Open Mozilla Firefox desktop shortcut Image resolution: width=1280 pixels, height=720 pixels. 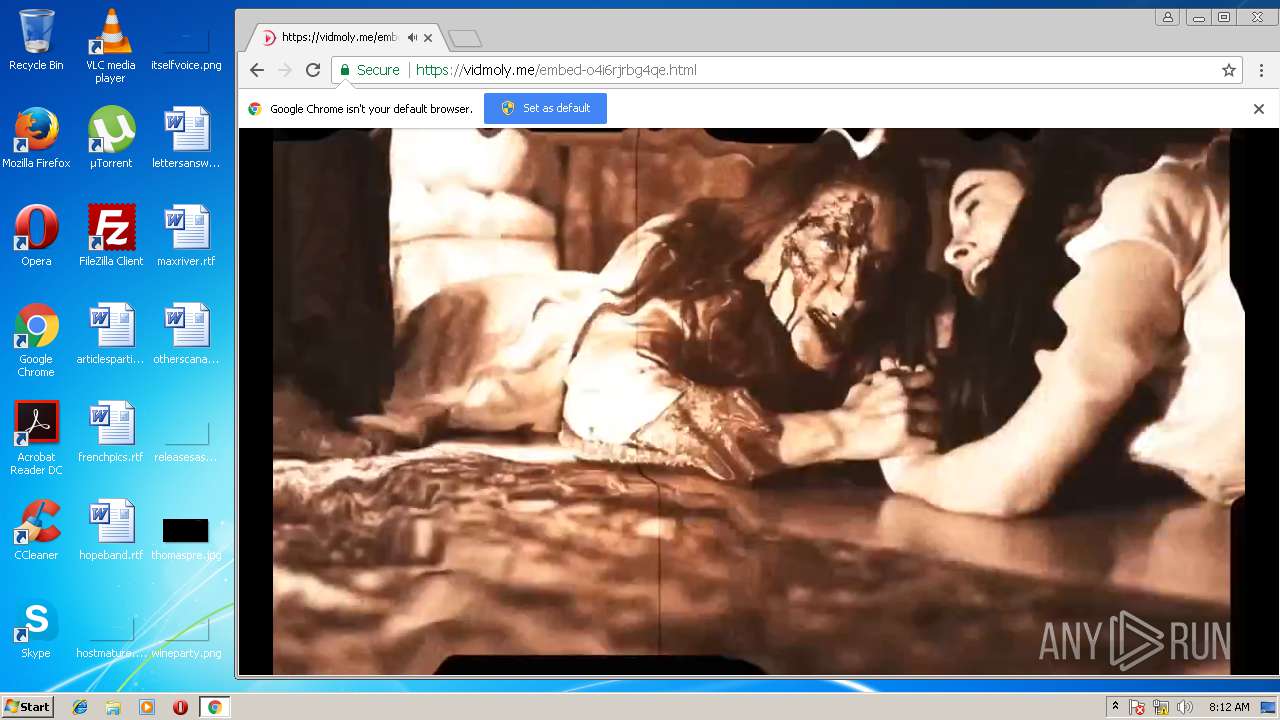pos(36,138)
